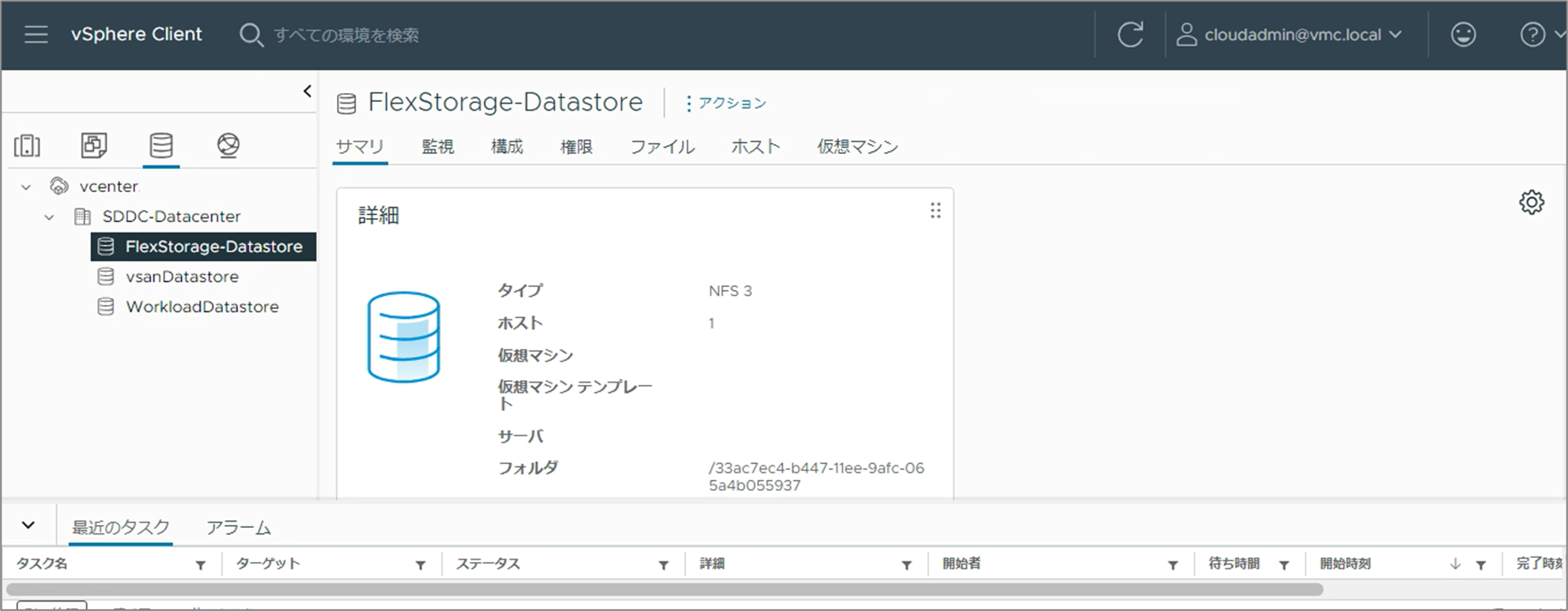Filter the initiator column

point(1173,565)
